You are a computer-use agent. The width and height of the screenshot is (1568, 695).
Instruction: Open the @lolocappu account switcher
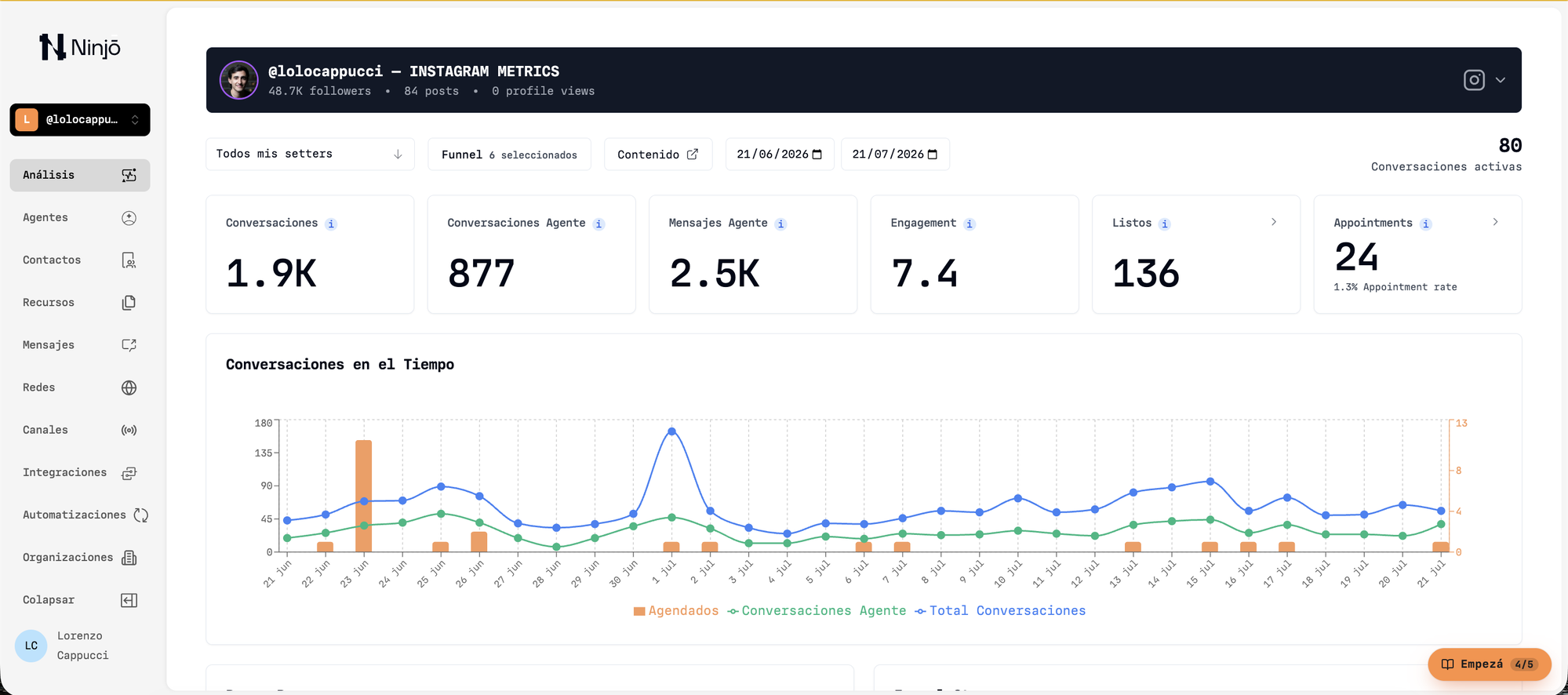point(80,119)
